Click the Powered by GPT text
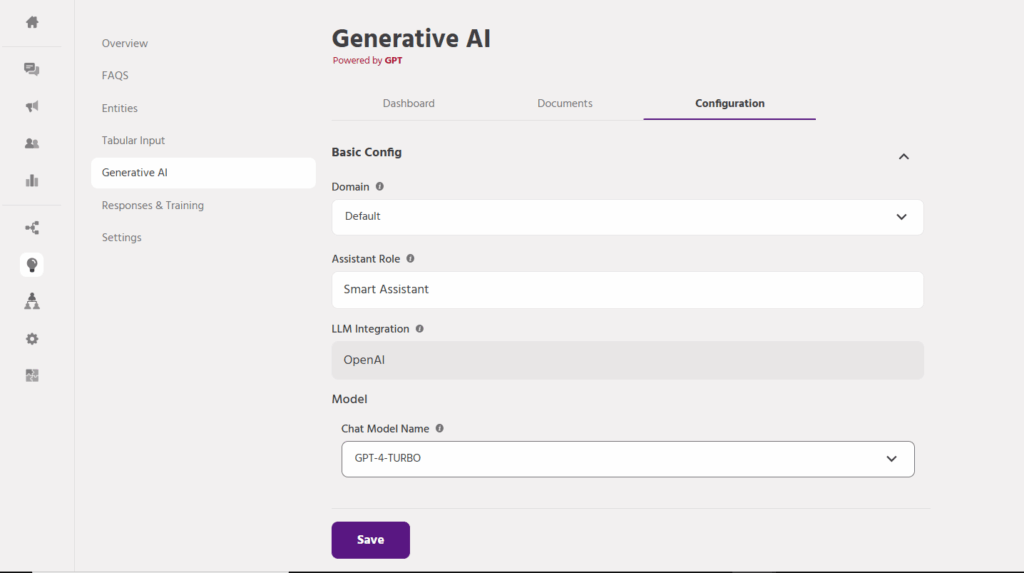1024x573 pixels. (367, 61)
